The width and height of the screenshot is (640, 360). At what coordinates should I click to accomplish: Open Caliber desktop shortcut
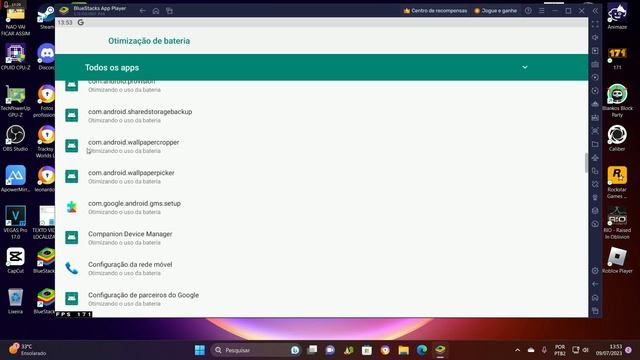(617, 138)
